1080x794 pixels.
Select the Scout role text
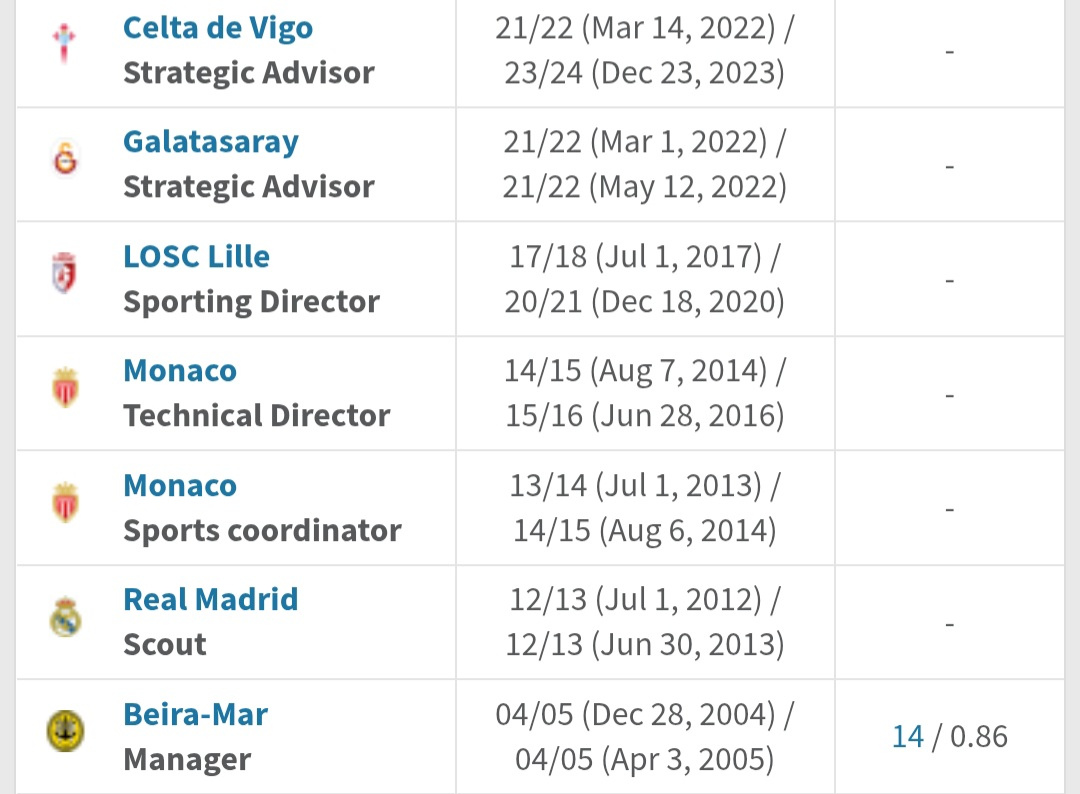[x=165, y=645]
